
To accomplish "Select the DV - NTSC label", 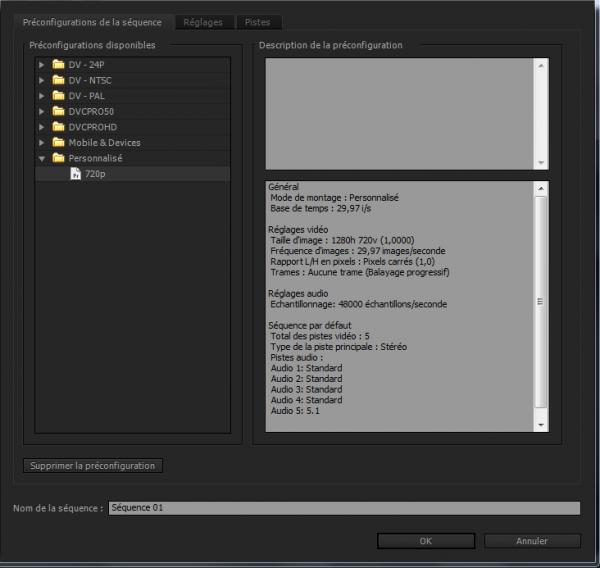I will [x=90, y=80].
